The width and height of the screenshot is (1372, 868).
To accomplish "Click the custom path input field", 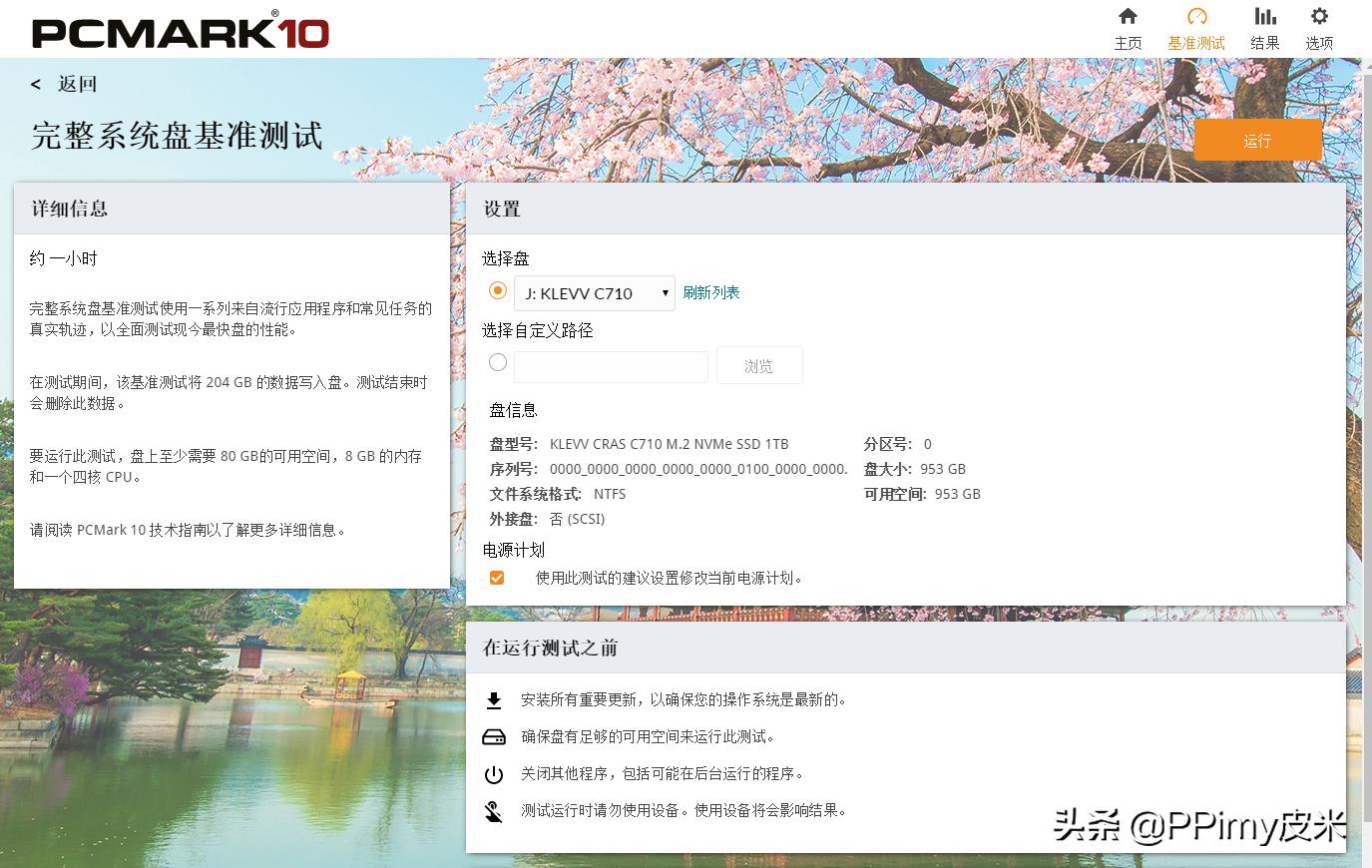I will click(x=610, y=365).
